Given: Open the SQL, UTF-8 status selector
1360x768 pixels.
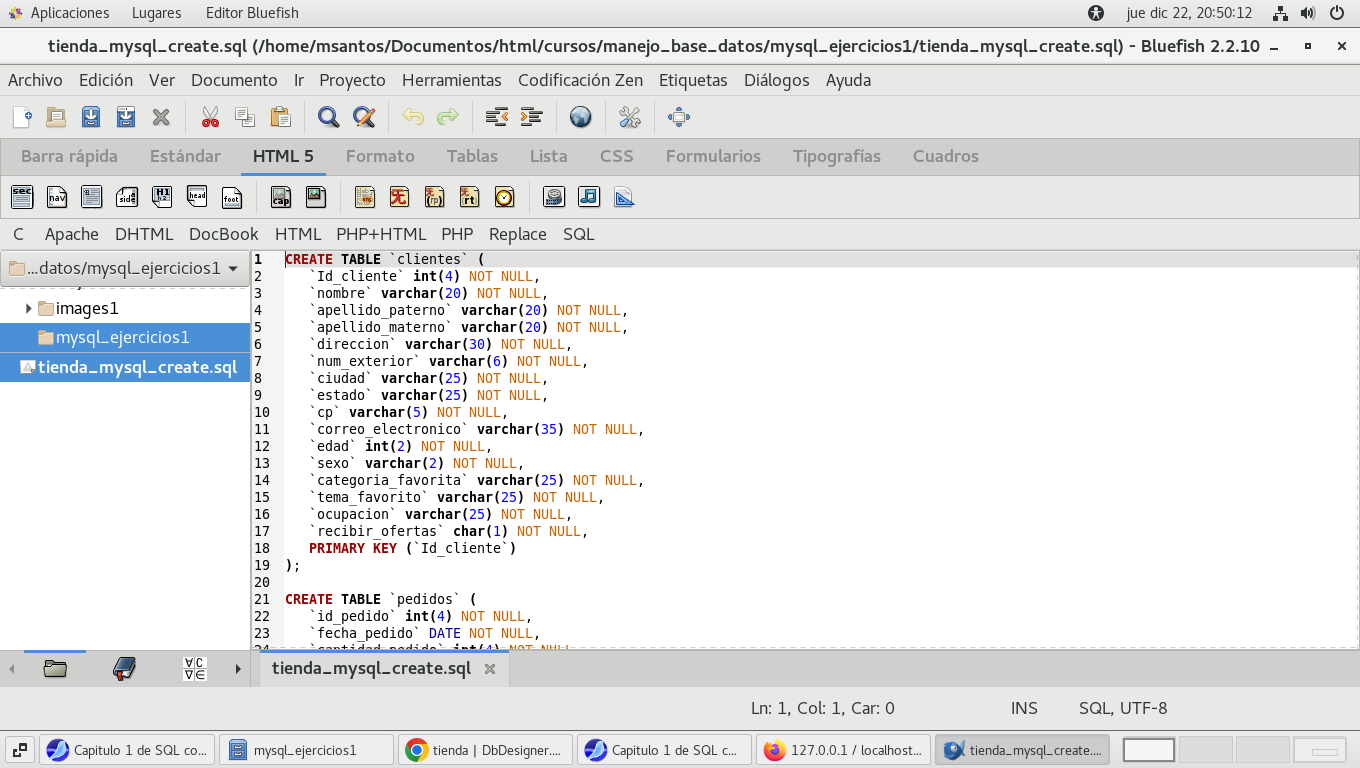Looking at the screenshot, I should (1122, 708).
